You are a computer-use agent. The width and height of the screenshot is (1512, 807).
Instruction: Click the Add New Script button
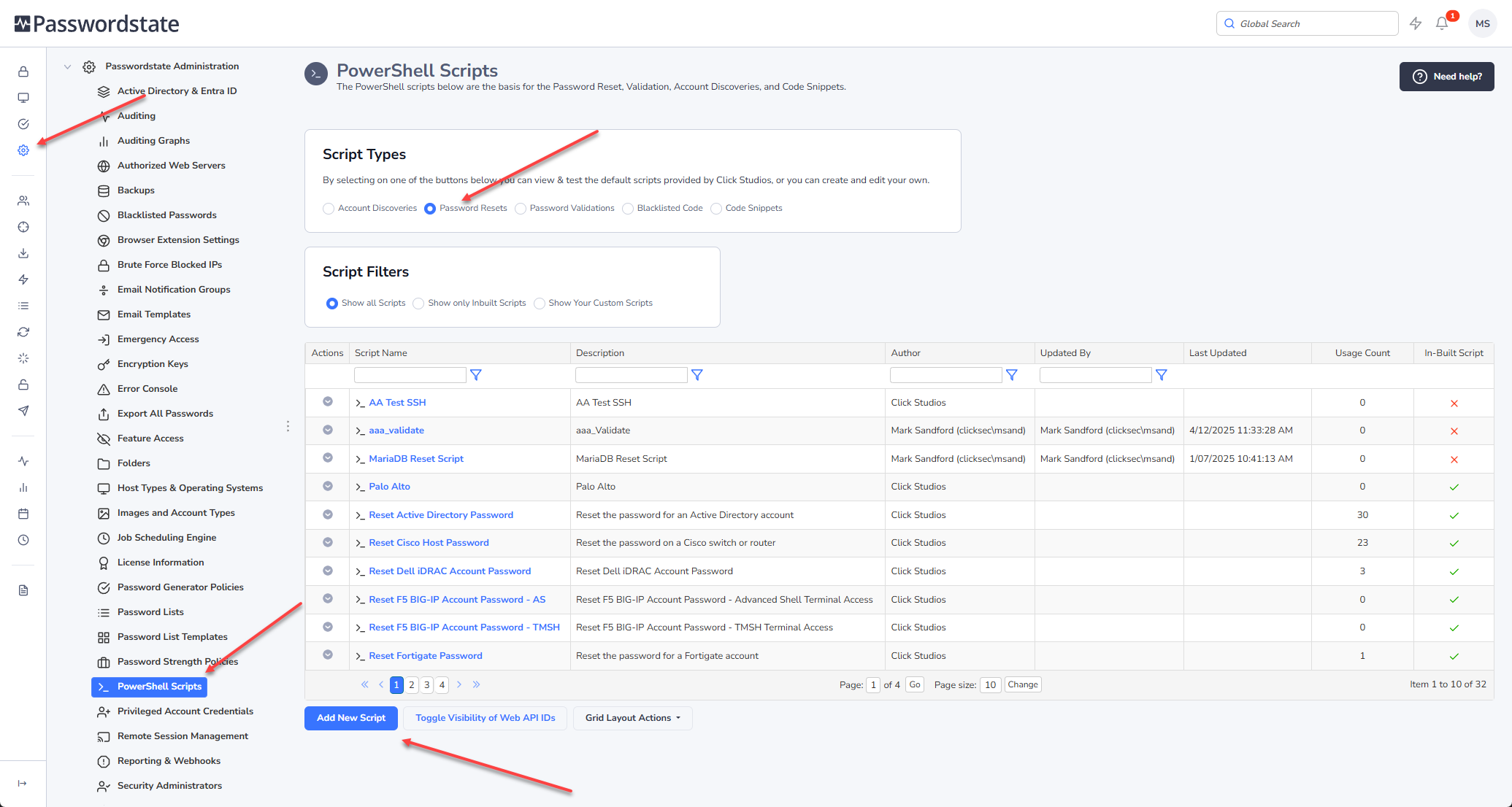tap(351, 718)
